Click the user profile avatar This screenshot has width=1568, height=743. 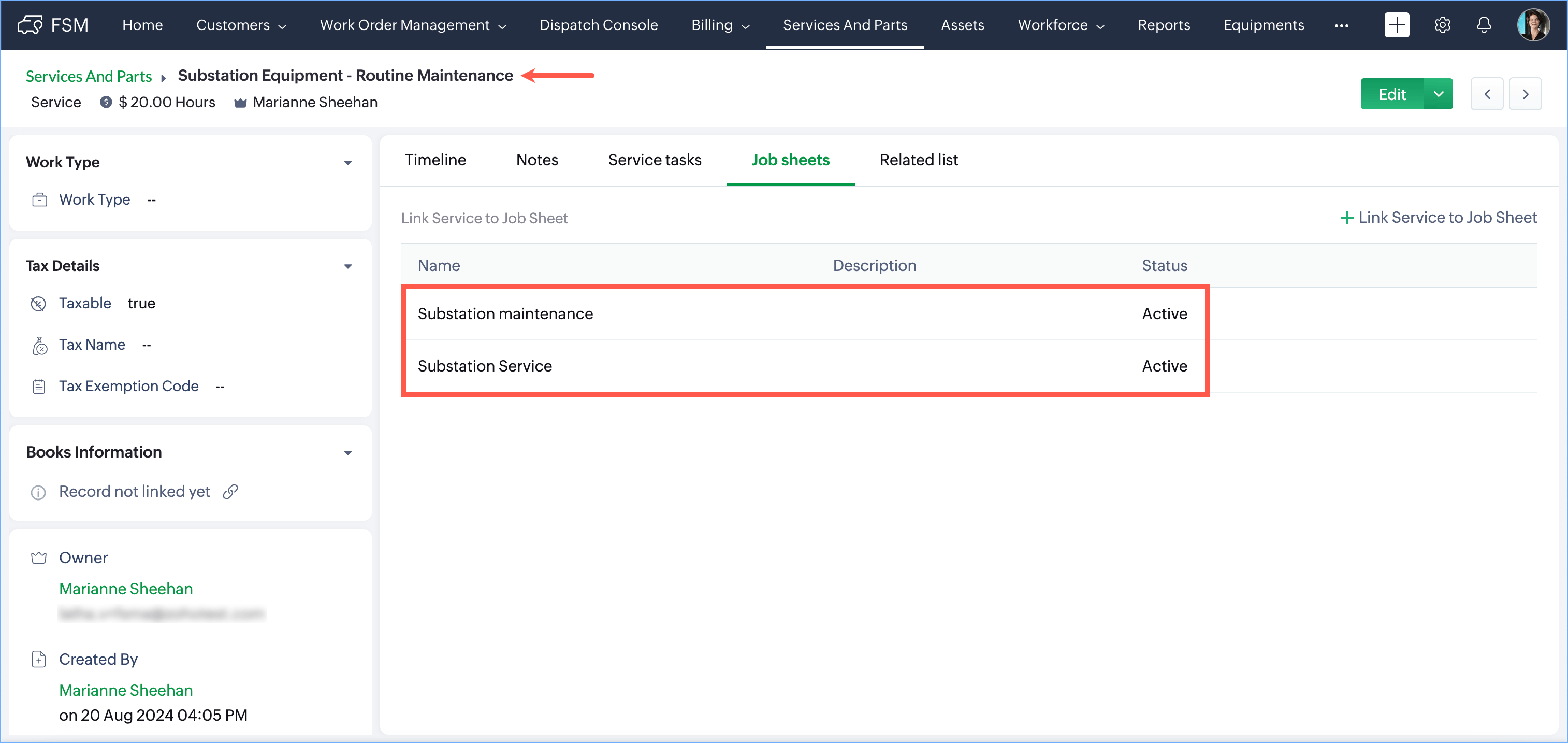tap(1533, 25)
